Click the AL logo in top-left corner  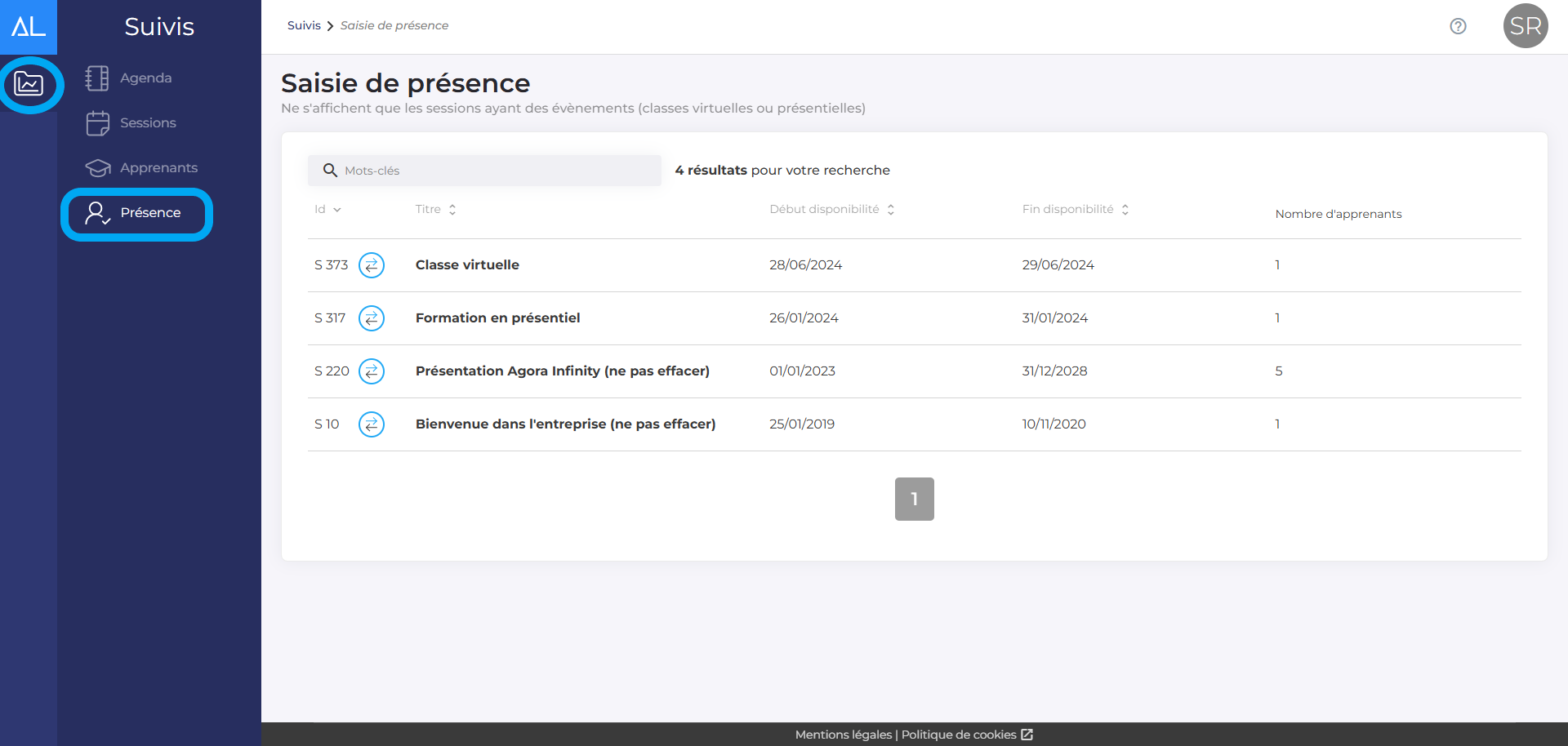click(x=29, y=27)
